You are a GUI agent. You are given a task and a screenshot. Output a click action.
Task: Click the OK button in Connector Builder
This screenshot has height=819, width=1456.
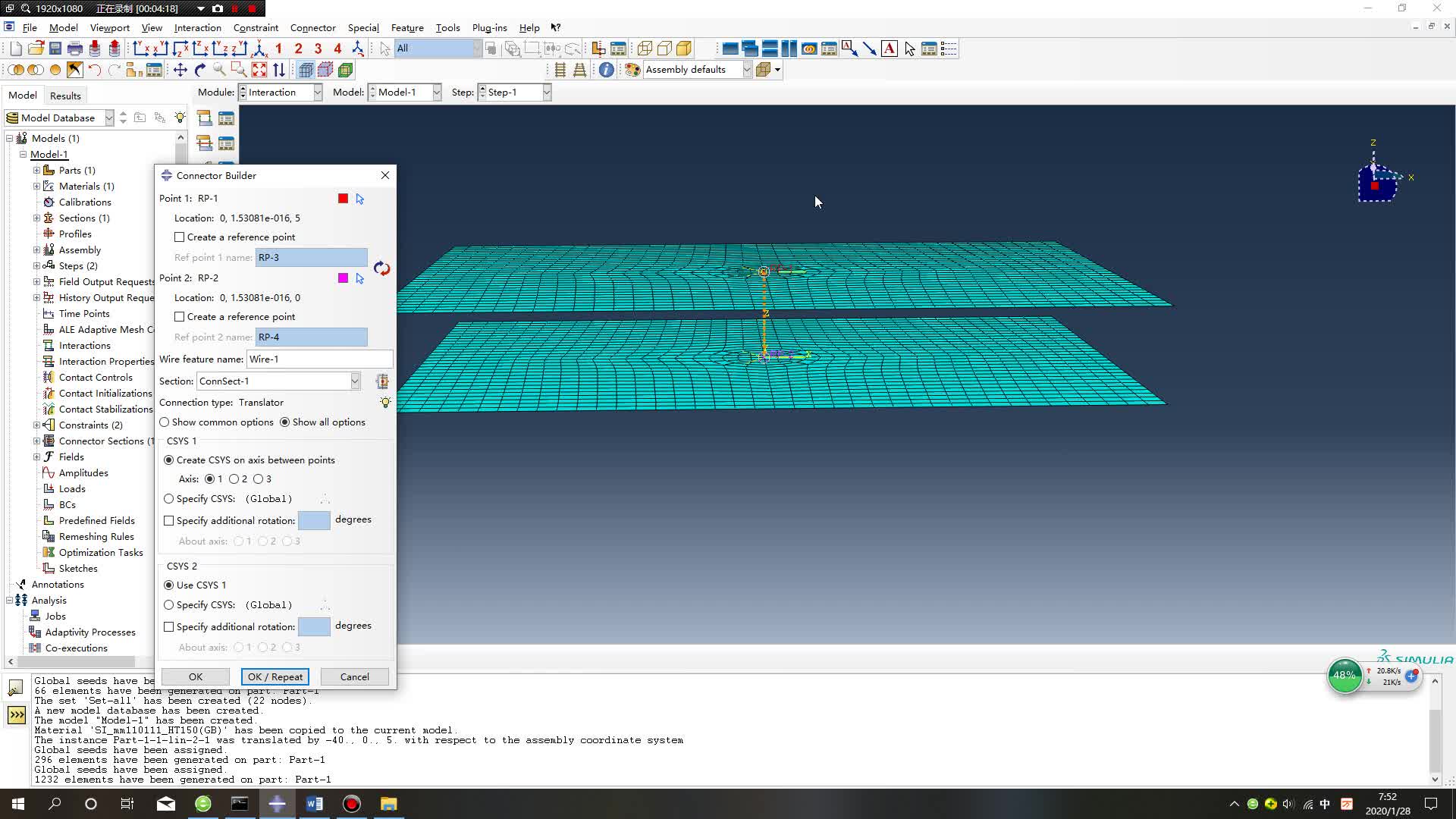pos(196,677)
